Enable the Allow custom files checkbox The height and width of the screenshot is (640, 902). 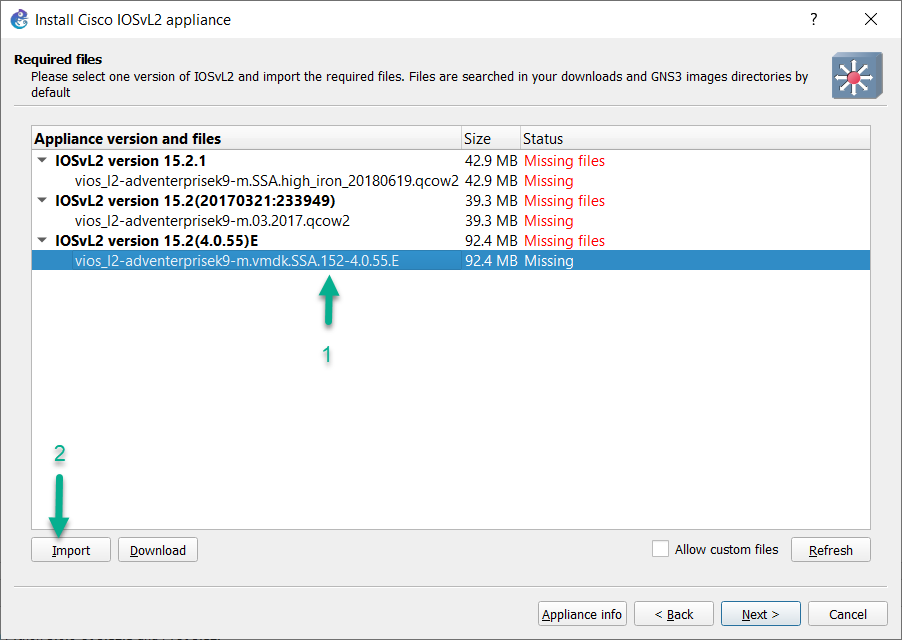660,549
